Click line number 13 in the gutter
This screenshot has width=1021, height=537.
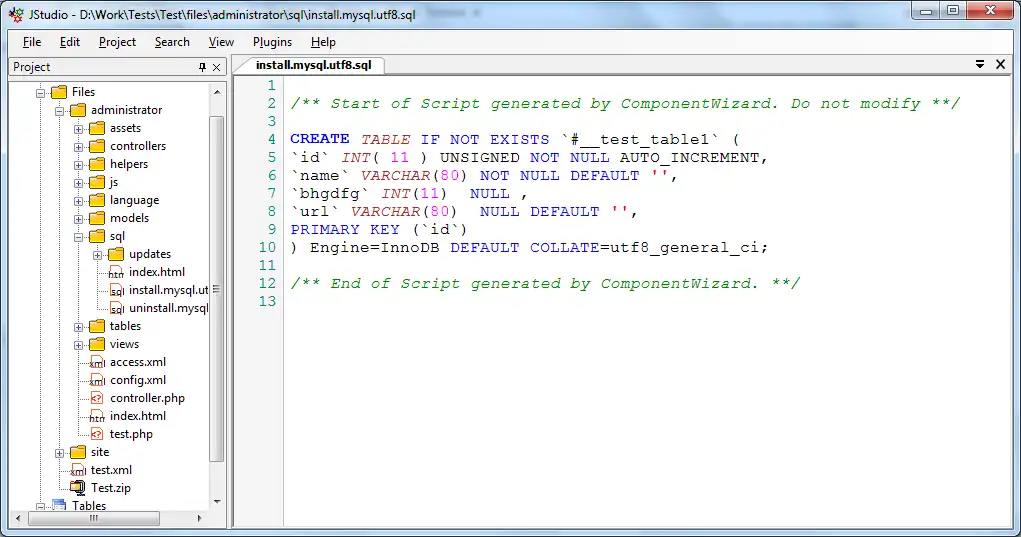(268, 301)
